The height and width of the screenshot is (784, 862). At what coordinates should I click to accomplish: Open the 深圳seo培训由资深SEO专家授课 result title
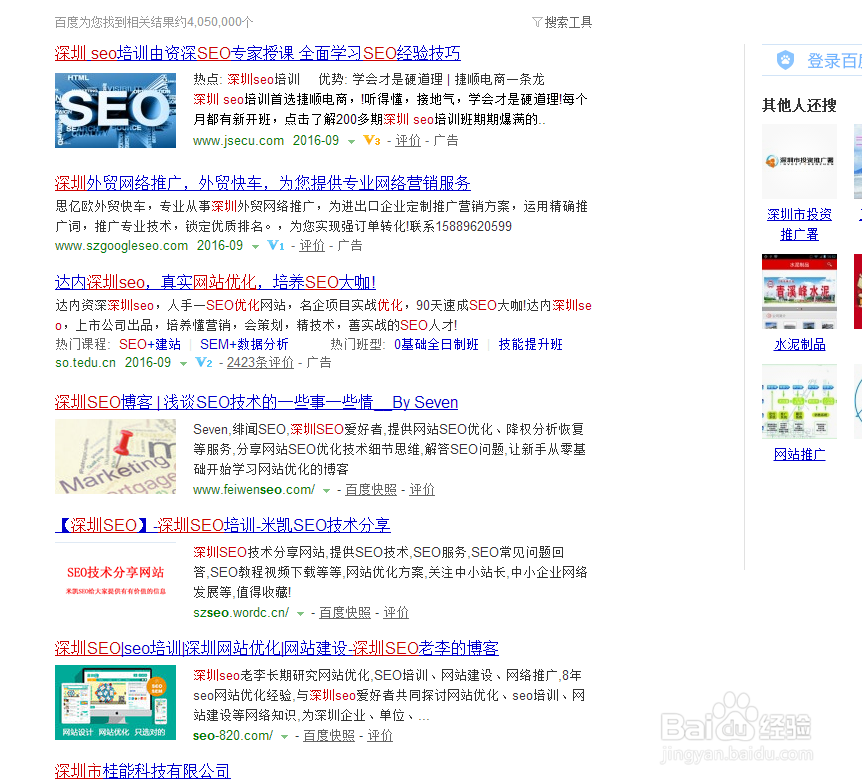257,53
